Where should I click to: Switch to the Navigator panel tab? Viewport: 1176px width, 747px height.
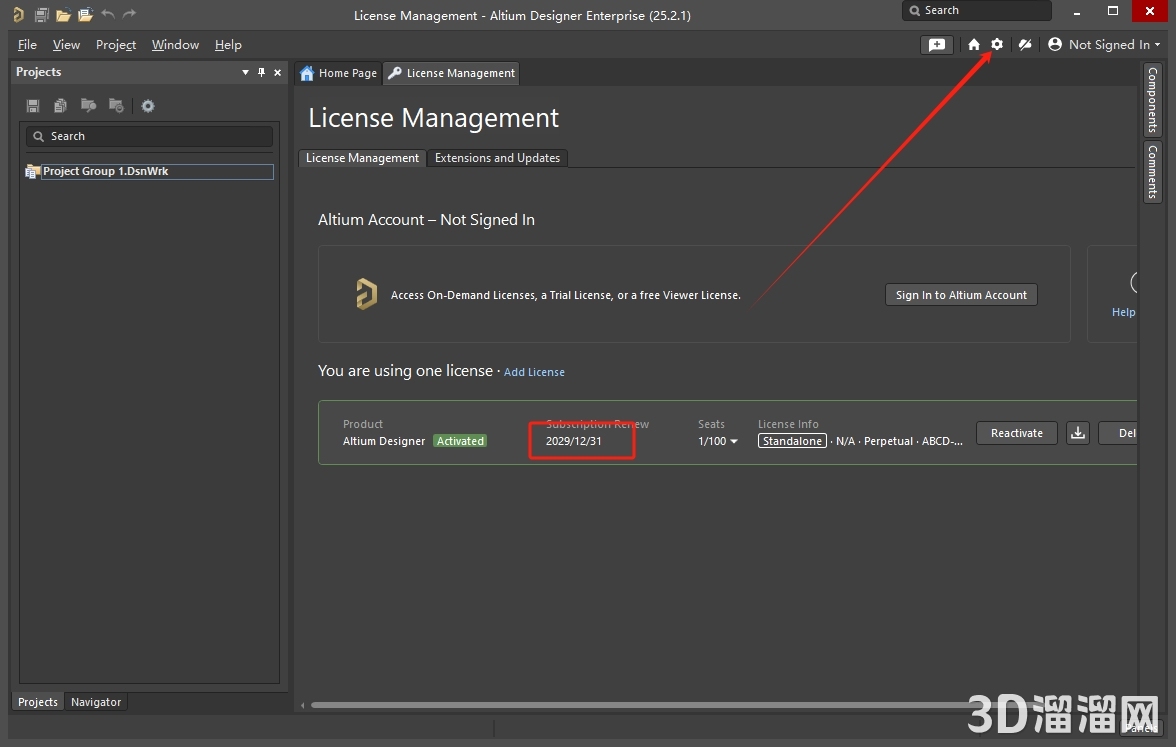click(x=96, y=702)
